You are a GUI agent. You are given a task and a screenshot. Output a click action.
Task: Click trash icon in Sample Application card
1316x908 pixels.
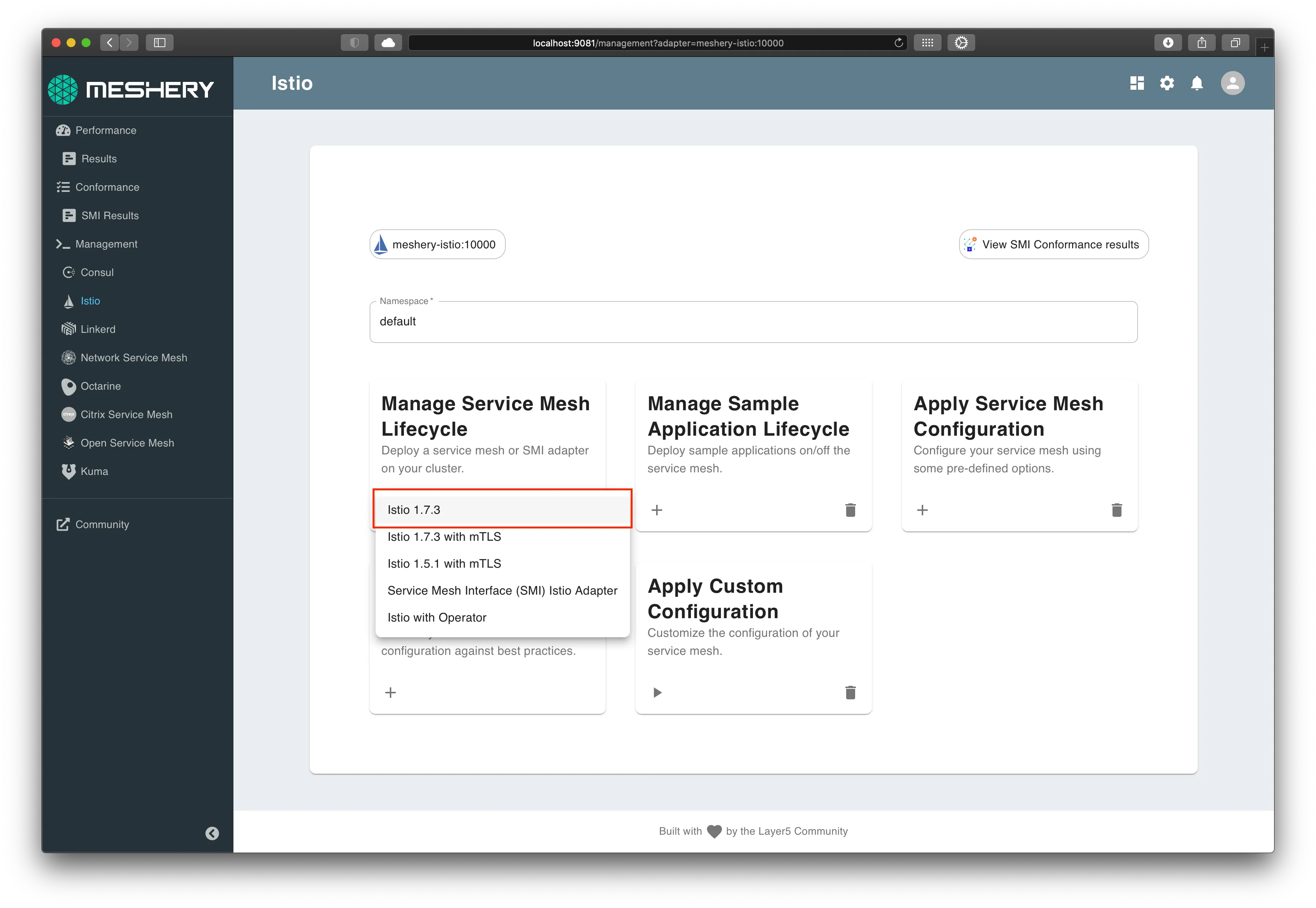tap(850, 510)
